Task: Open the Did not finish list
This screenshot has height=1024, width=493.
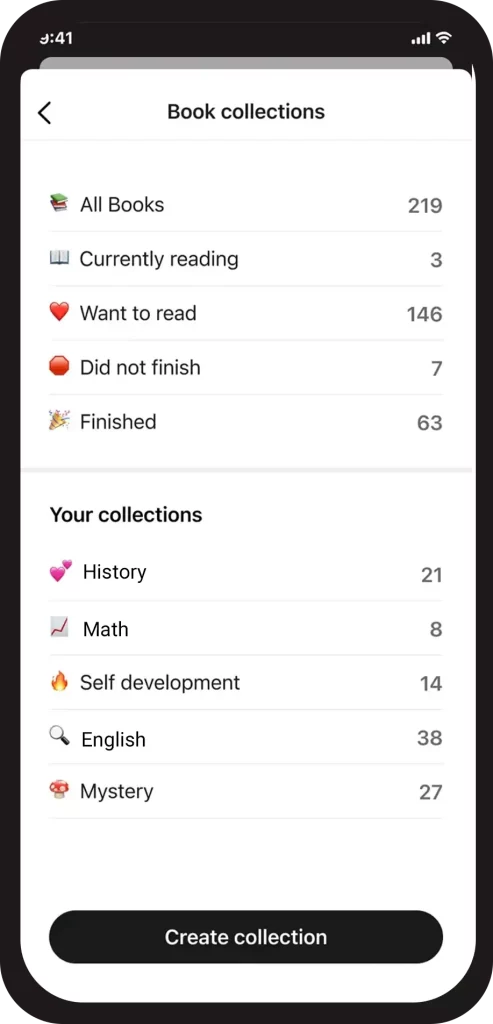Action: [246, 367]
